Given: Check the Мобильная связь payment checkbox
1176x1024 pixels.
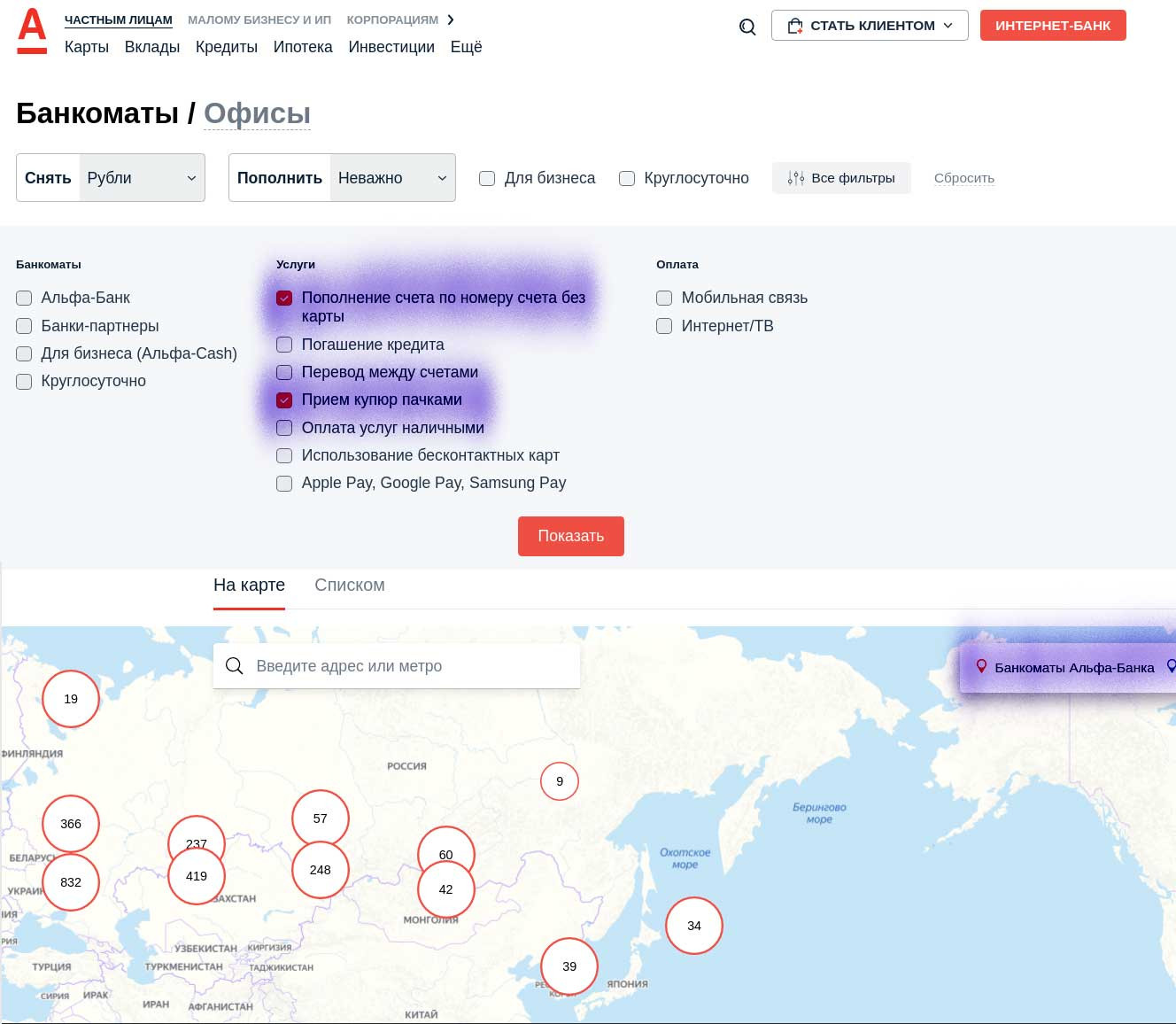Looking at the screenshot, I should click(664, 298).
